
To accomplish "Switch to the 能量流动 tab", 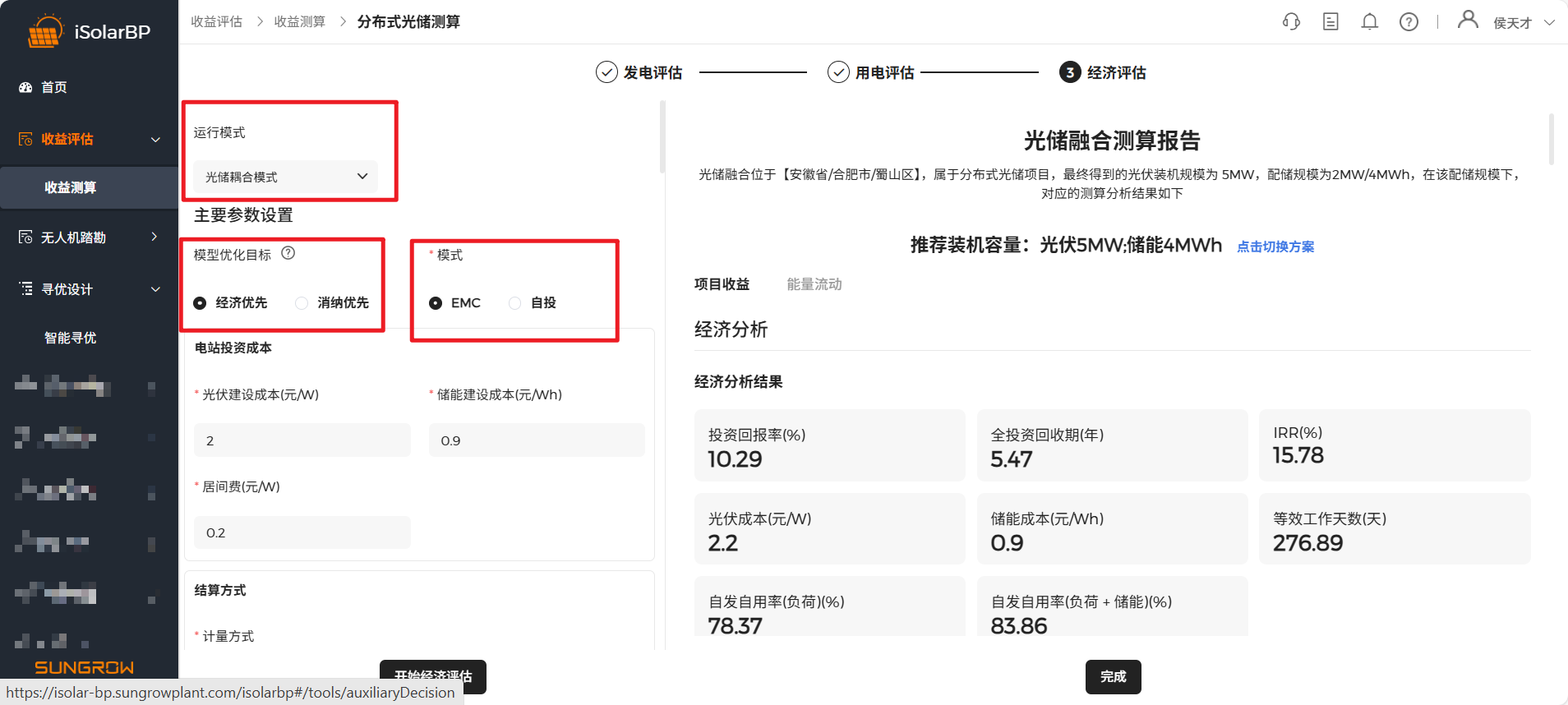I will click(x=814, y=284).
